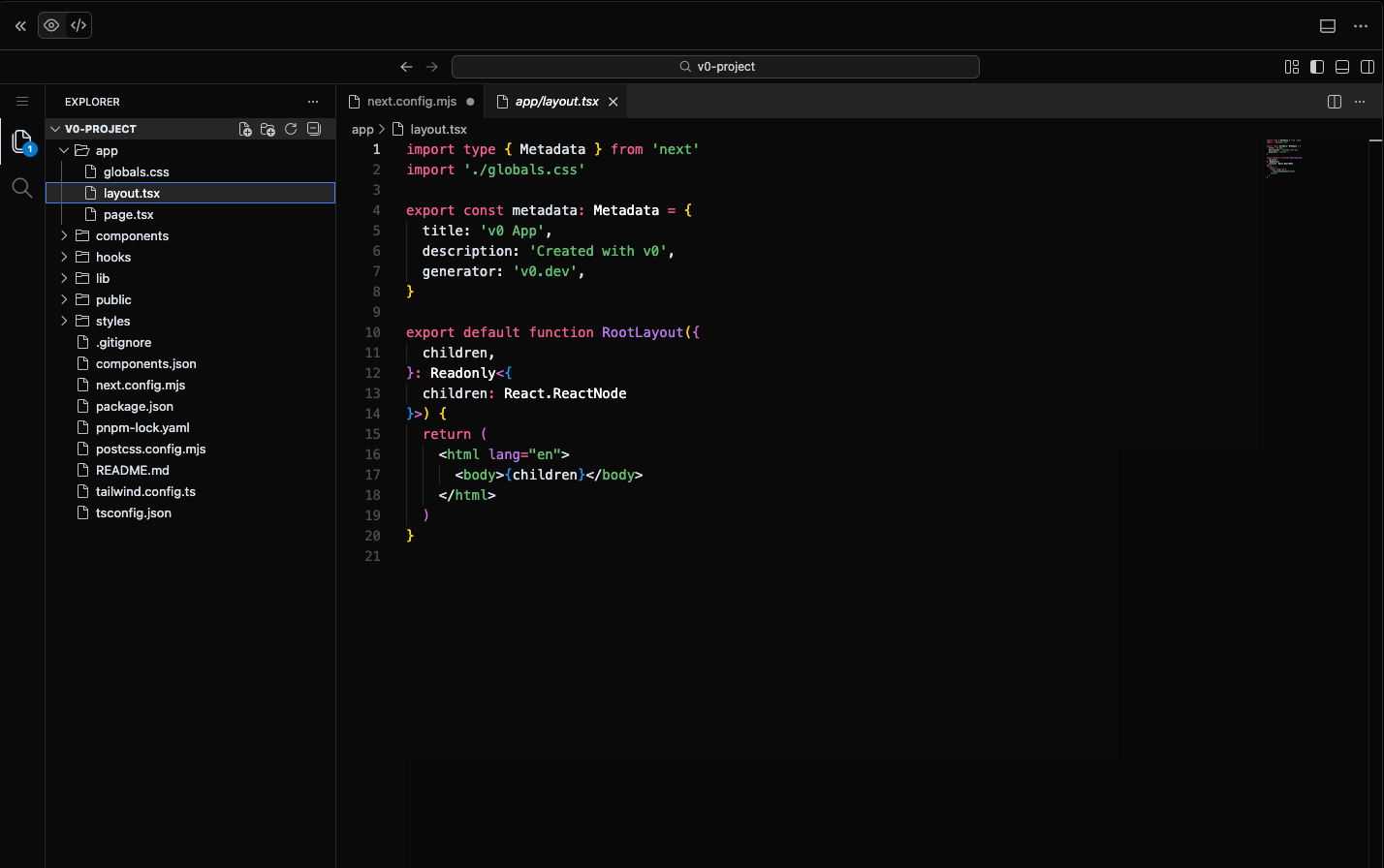Switch to the preview eye view

51,26
